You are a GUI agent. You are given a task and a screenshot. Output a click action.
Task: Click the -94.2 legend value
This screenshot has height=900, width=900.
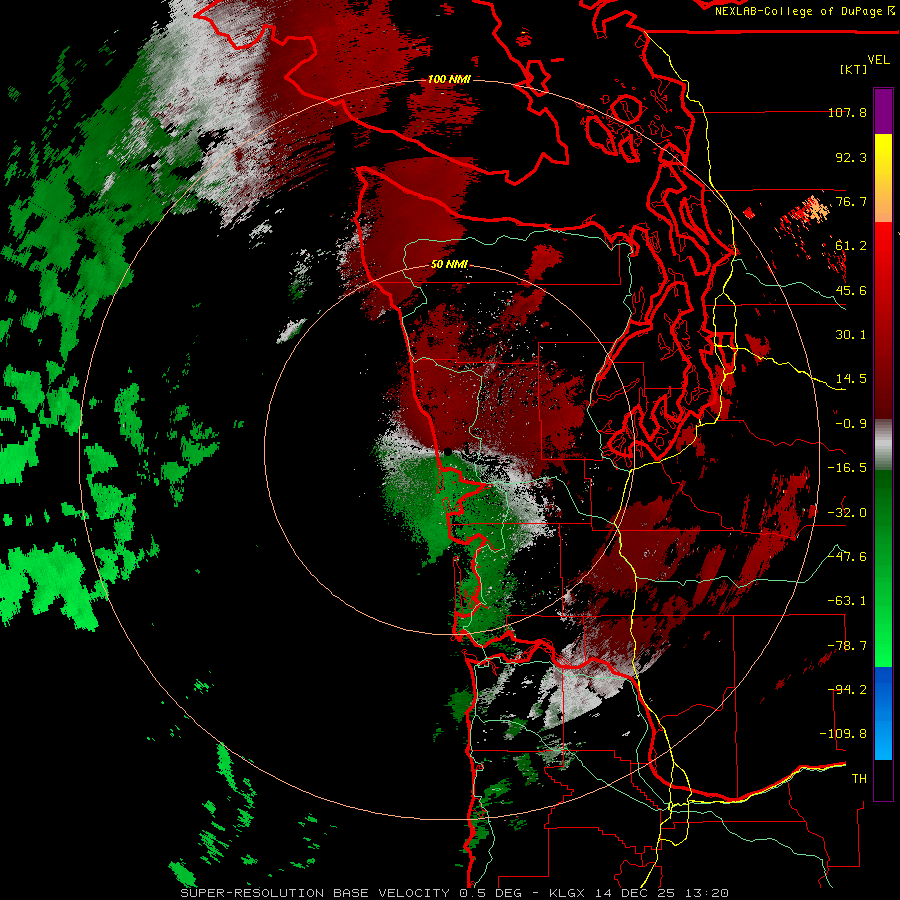[847, 690]
